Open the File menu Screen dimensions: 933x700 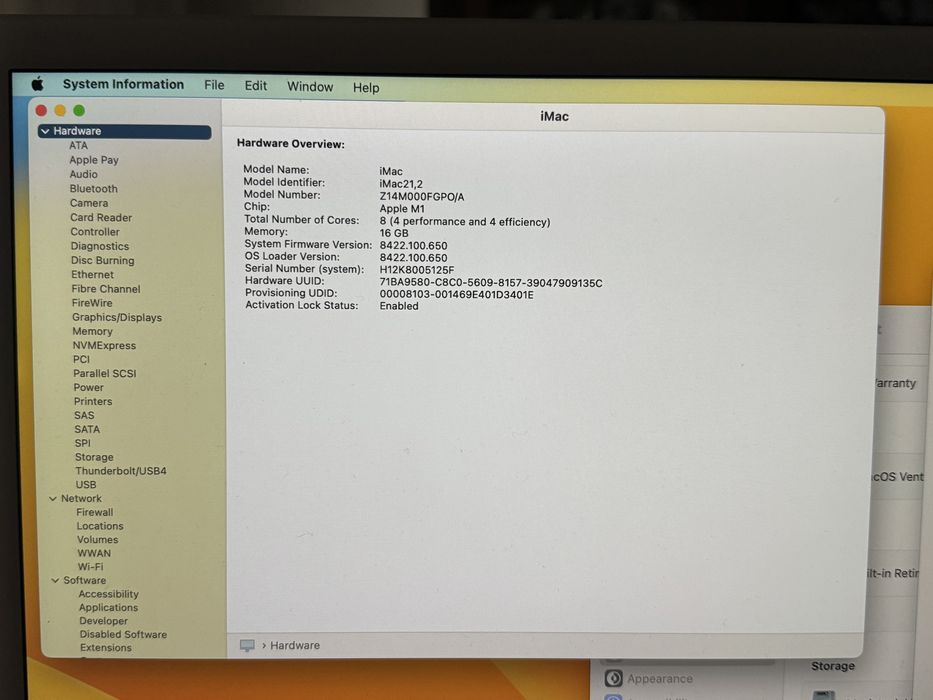tap(214, 85)
